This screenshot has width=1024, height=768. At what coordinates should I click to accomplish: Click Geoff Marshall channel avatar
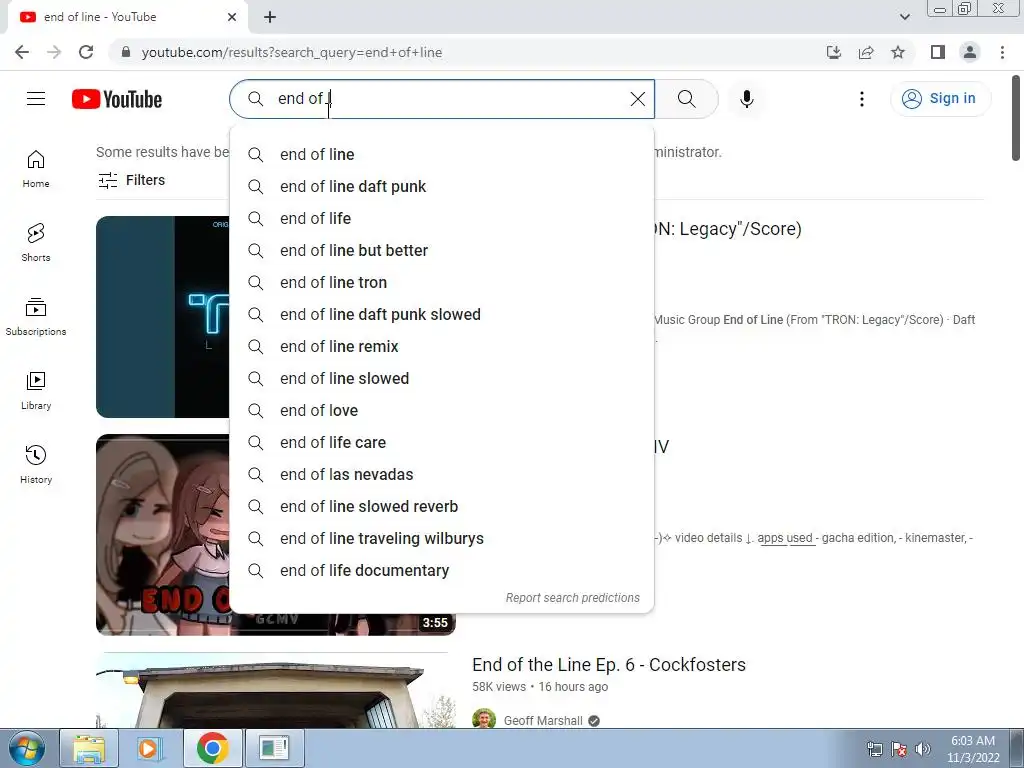(484, 719)
